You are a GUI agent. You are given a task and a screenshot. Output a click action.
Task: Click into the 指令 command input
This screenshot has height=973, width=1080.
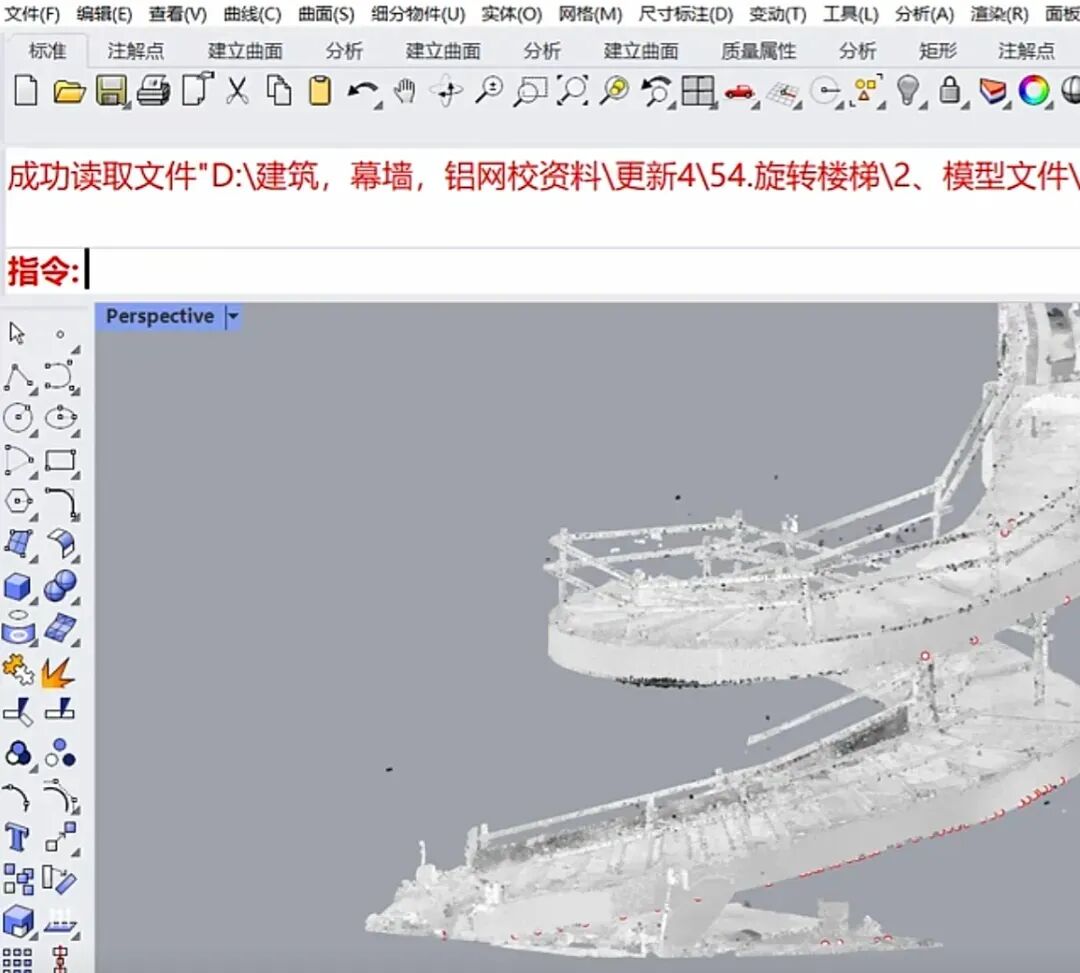tap(579, 271)
